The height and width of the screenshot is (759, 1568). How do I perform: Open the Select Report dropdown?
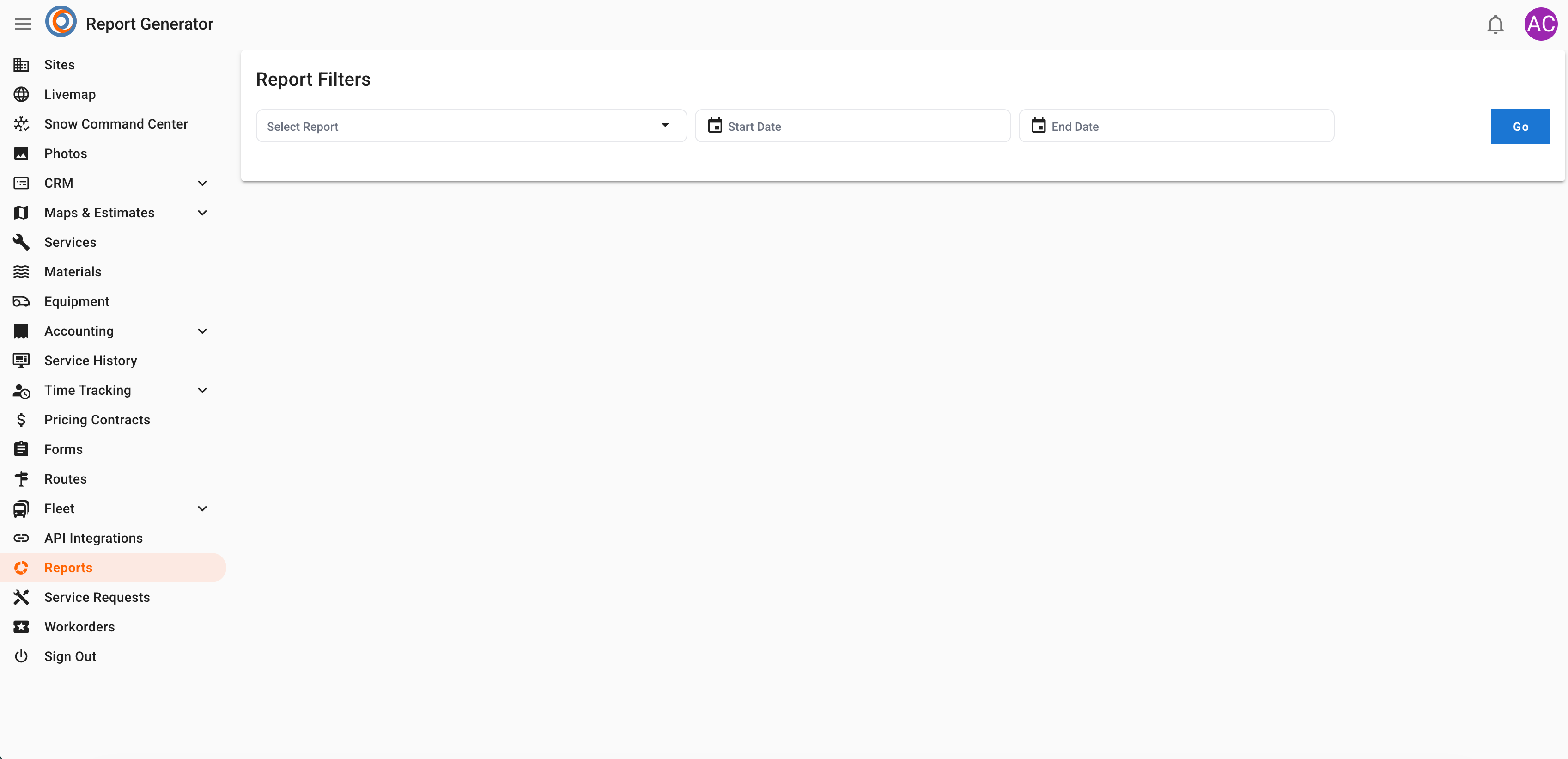(x=471, y=126)
